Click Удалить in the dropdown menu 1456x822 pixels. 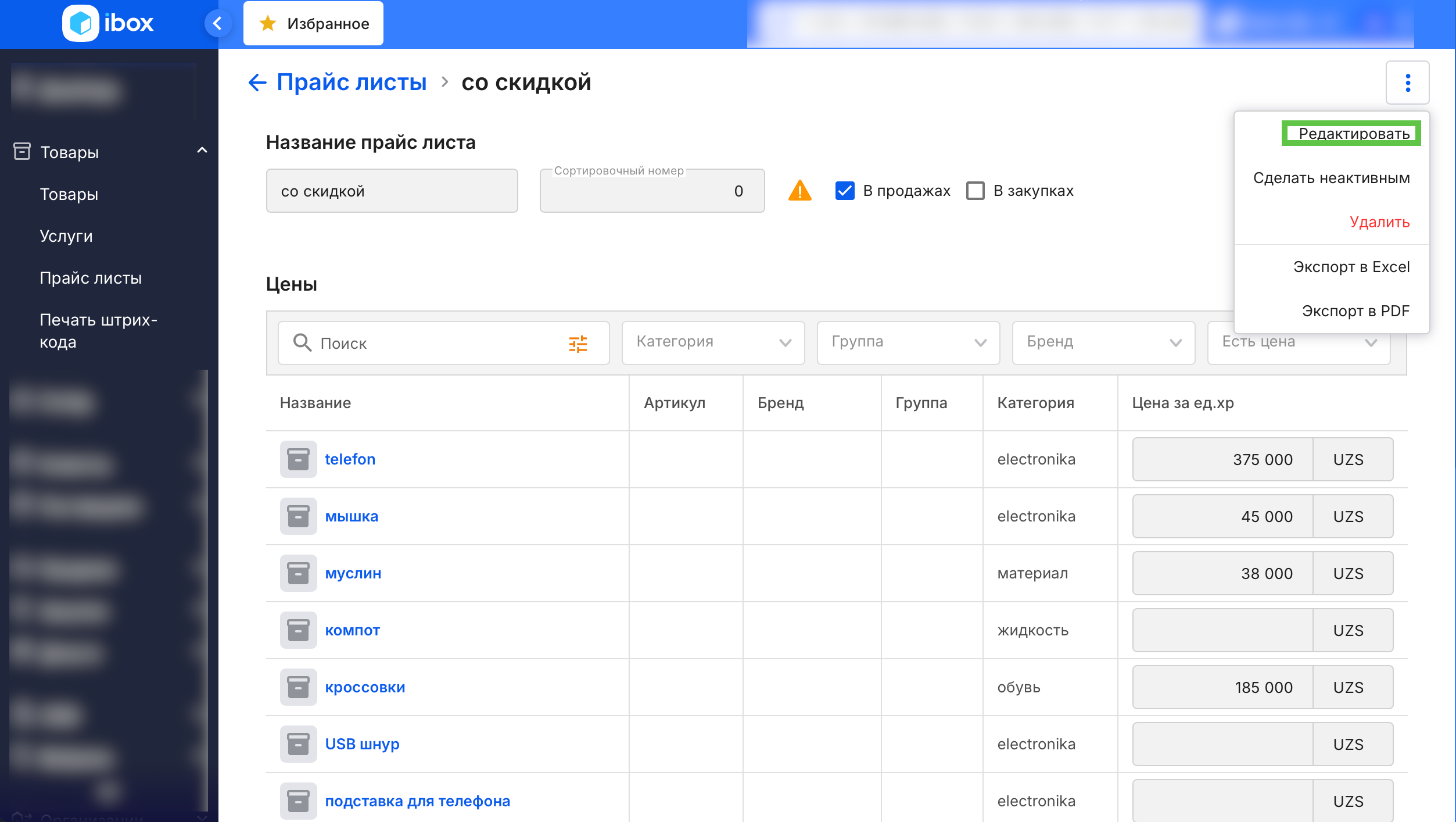(1379, 222)
